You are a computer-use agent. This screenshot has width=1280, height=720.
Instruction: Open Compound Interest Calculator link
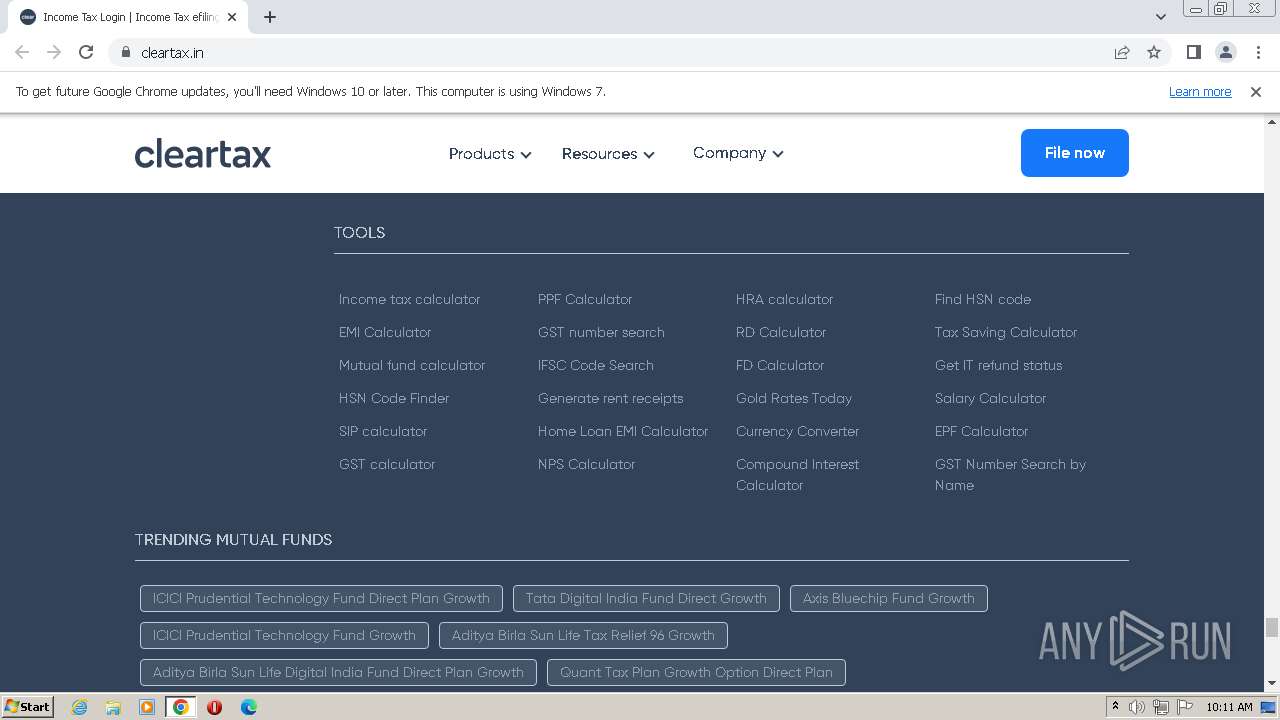798,475
